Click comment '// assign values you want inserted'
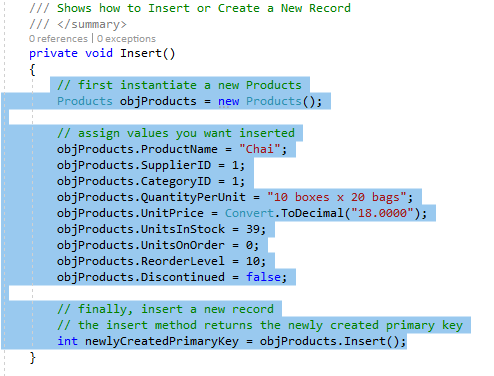This screenshot has height=376, width=494. [x=176, y=133]
